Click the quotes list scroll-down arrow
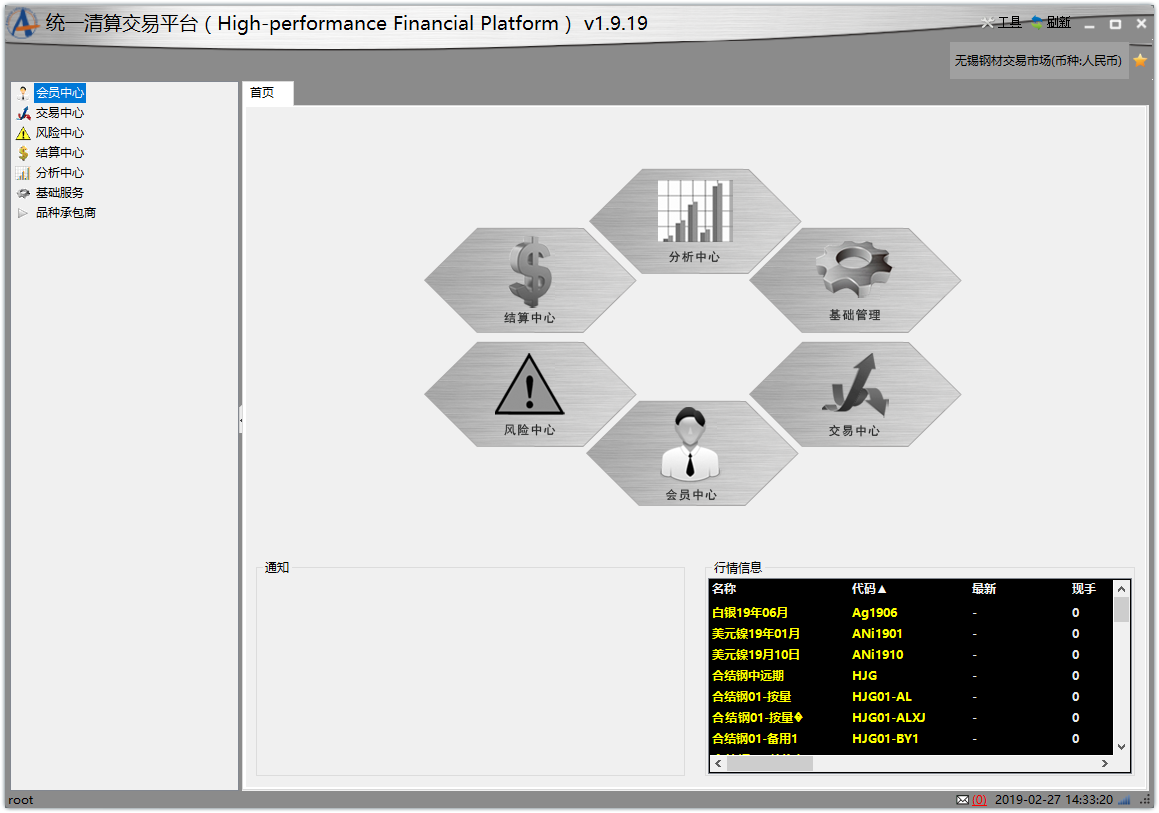1159x813 pixels. pyautogui.click(x=1121, y=746)
